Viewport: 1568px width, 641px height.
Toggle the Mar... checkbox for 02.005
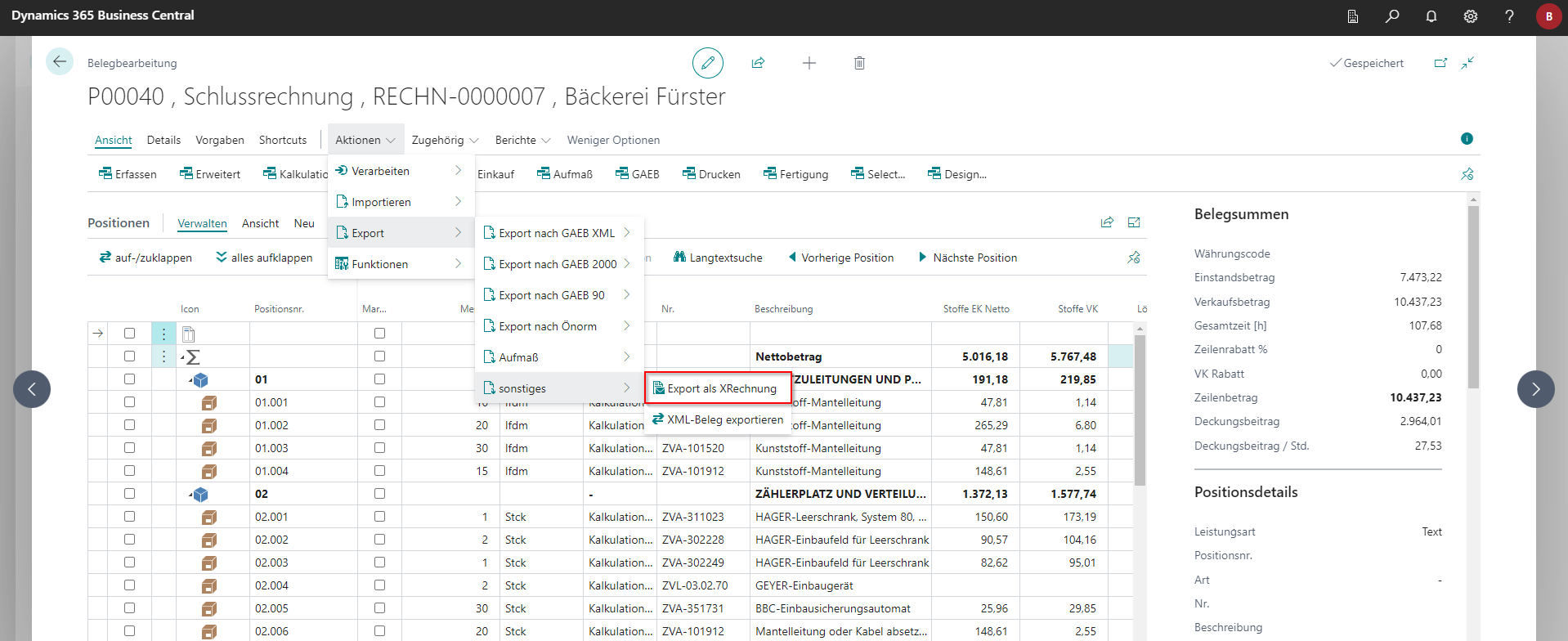click(x=379, y=608)
